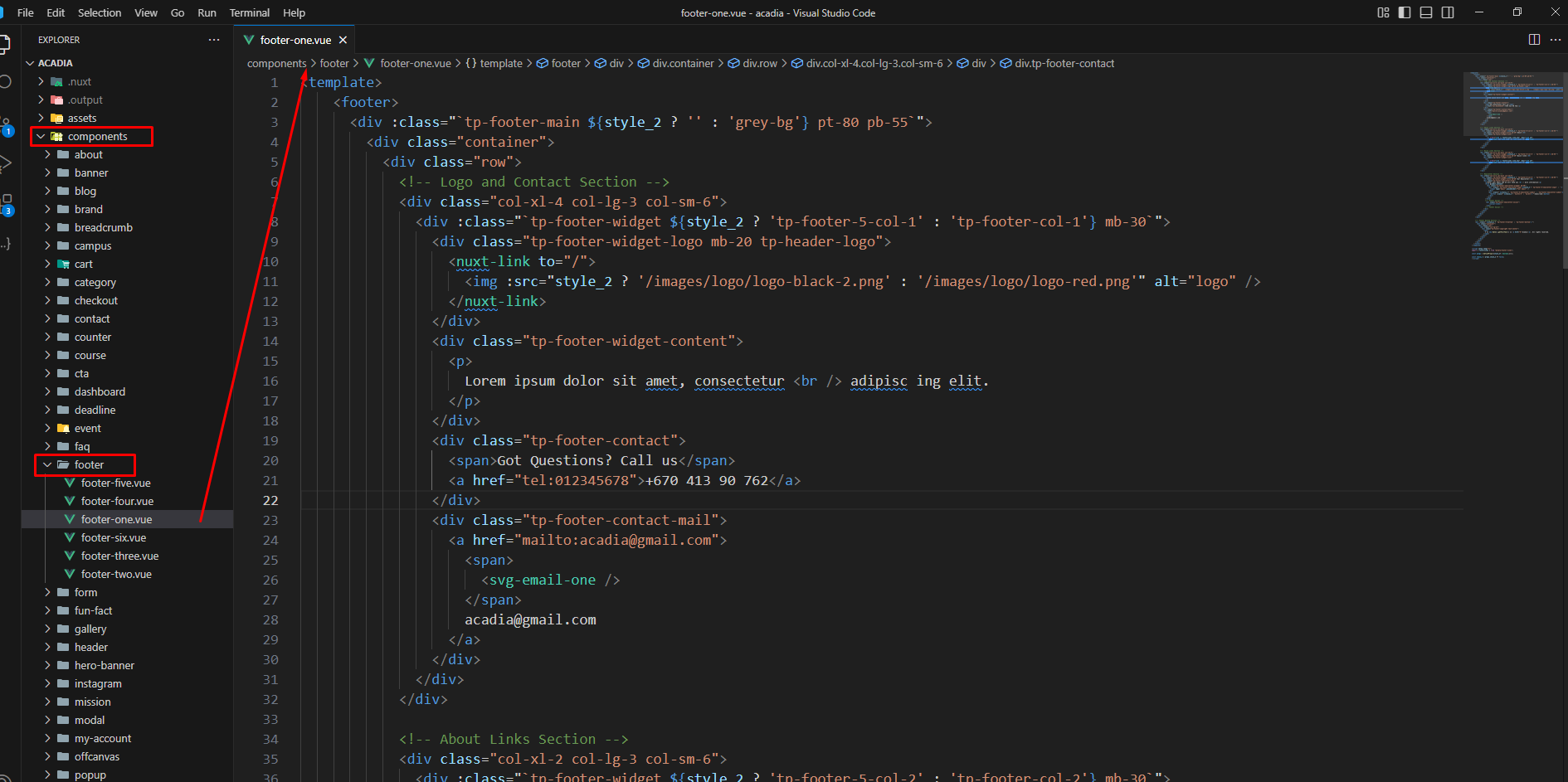Click line number 22 in the gutter

(x=270, y=500)
